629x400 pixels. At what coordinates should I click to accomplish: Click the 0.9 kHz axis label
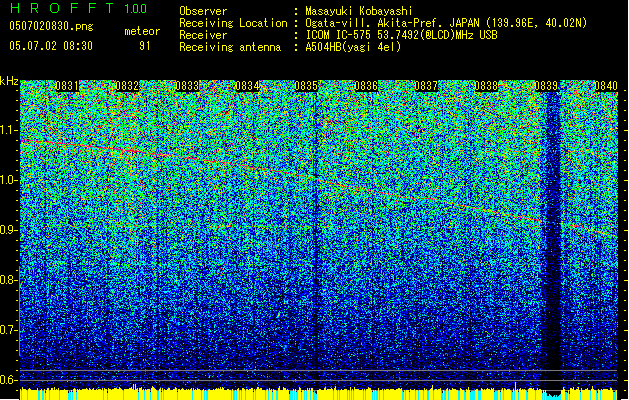click(8, 229)
